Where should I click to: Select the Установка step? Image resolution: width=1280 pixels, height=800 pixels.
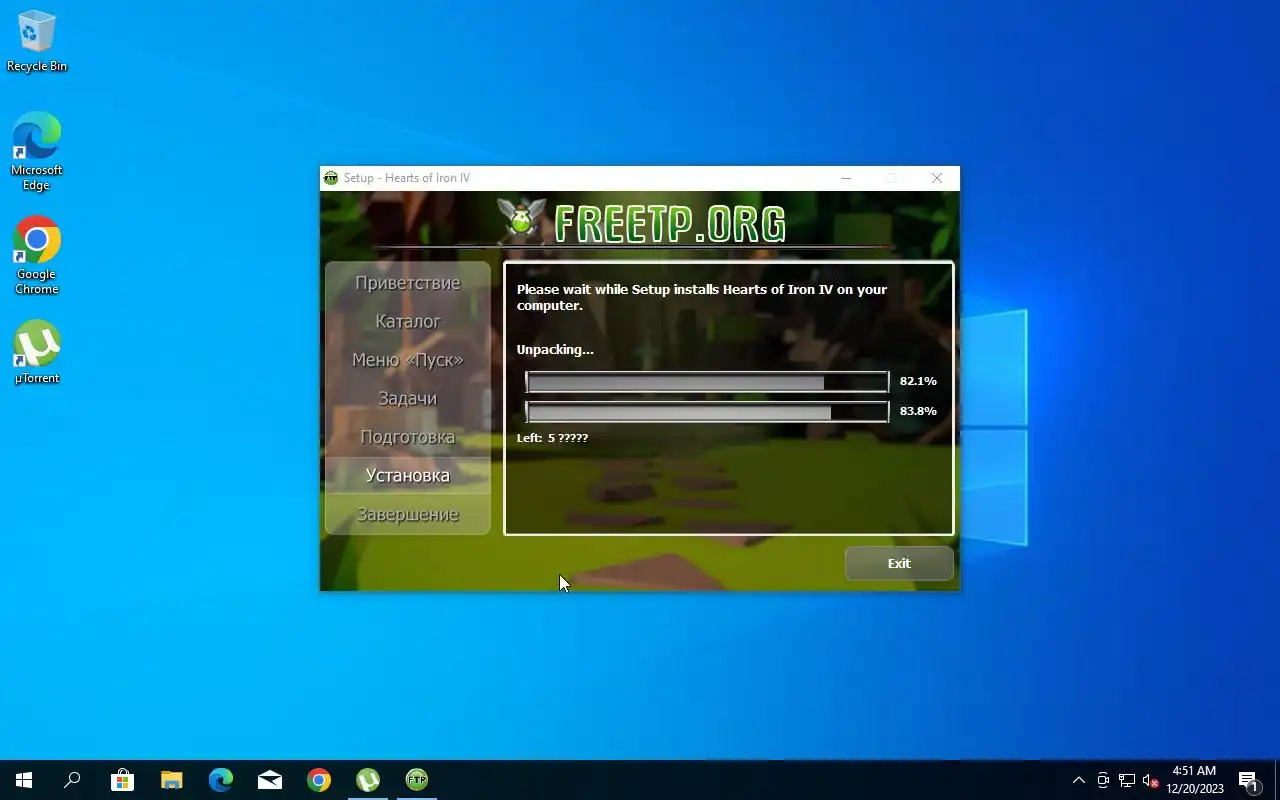tap(408, 475)
